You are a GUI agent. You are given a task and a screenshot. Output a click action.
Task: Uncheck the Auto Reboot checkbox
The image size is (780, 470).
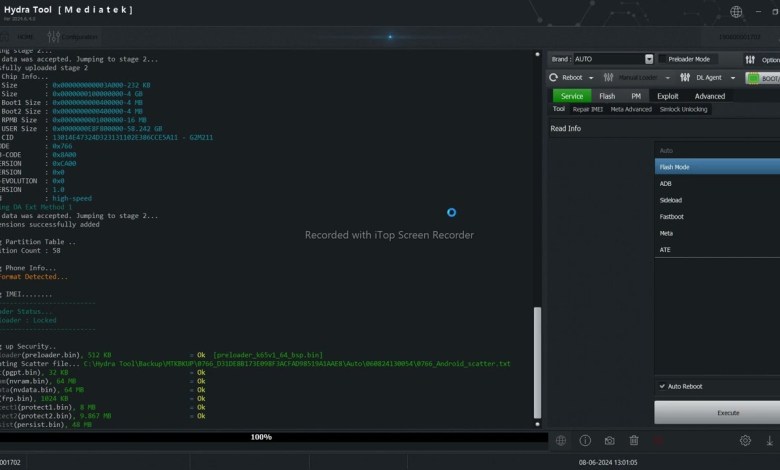[x=662, y=386]
